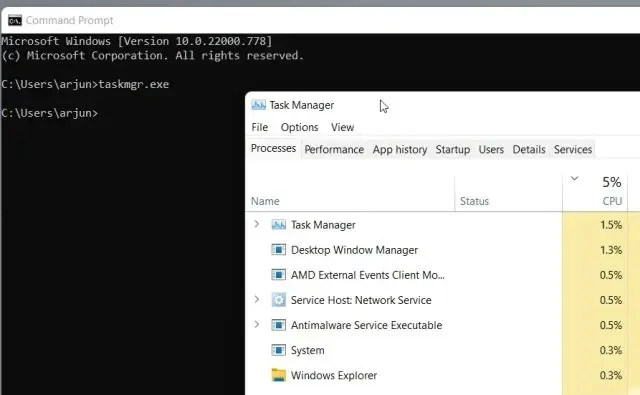Expand the Antimalware Service Executable group
This screenshot has width=640, height=395.
coord(256,324)
